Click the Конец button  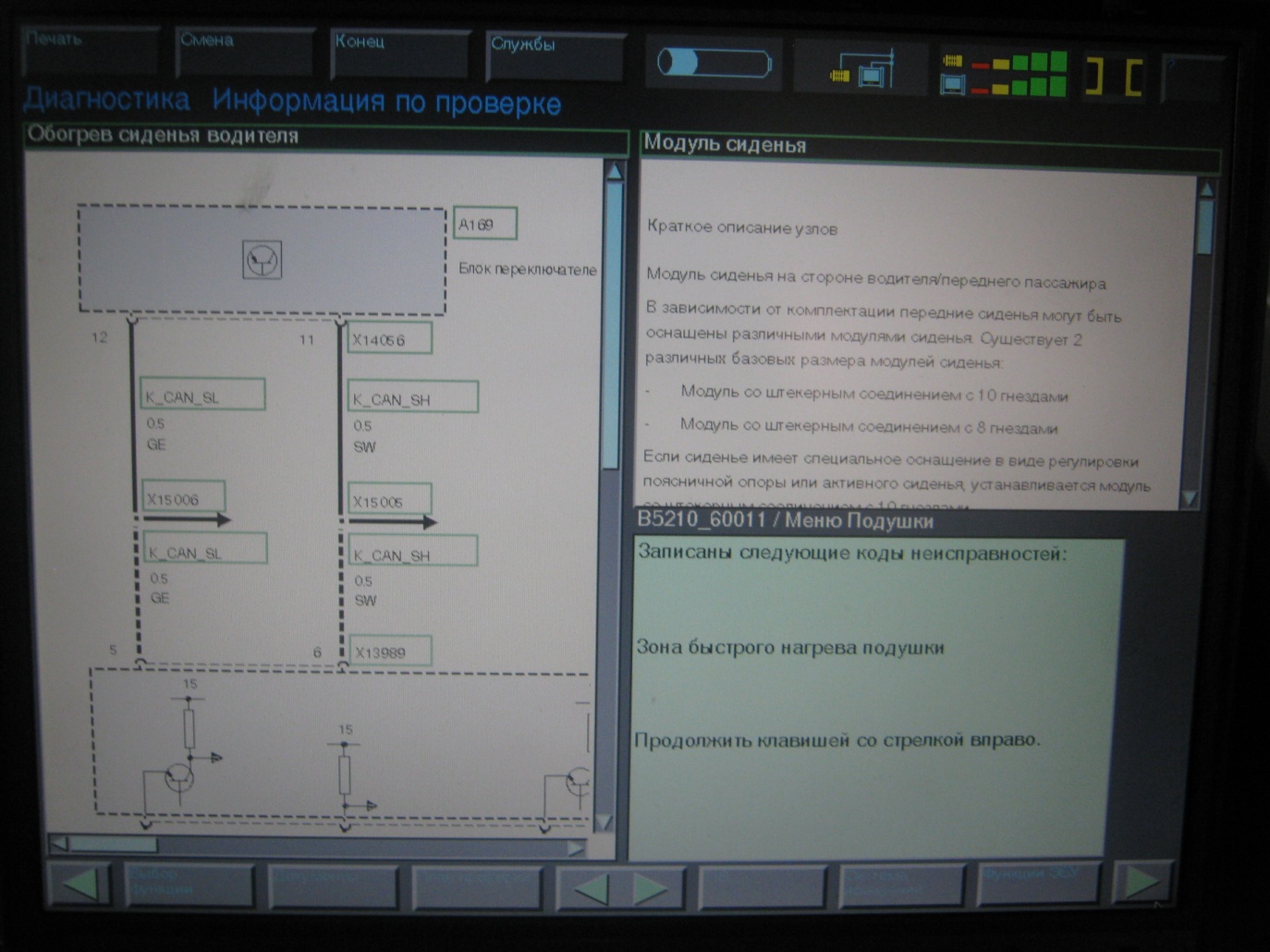pos(400,55)
